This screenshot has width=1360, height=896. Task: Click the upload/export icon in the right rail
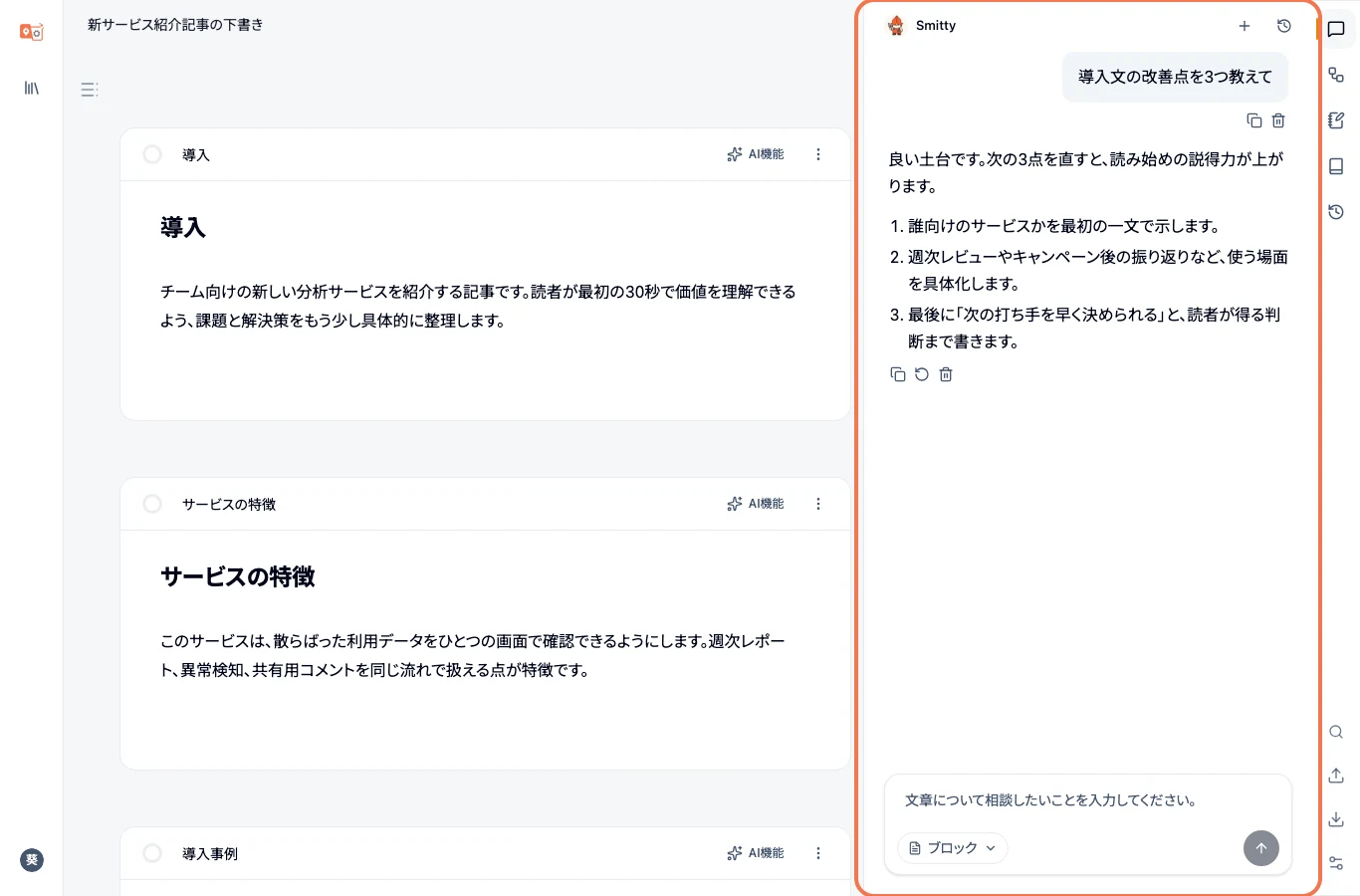[x=1336, y=776]
